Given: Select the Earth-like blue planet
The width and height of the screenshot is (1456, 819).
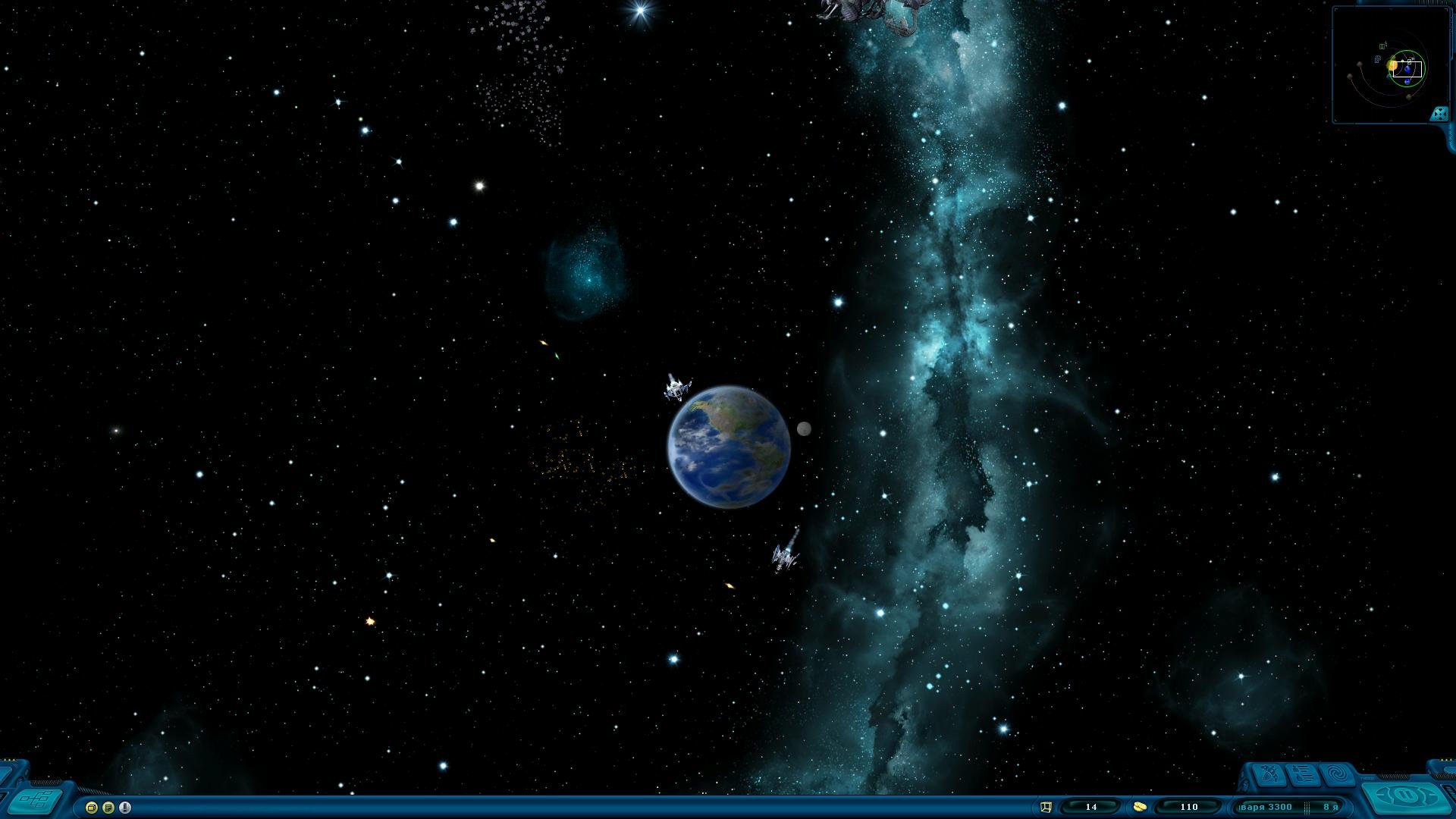Looking at the screenshot, I should [729, 446].
